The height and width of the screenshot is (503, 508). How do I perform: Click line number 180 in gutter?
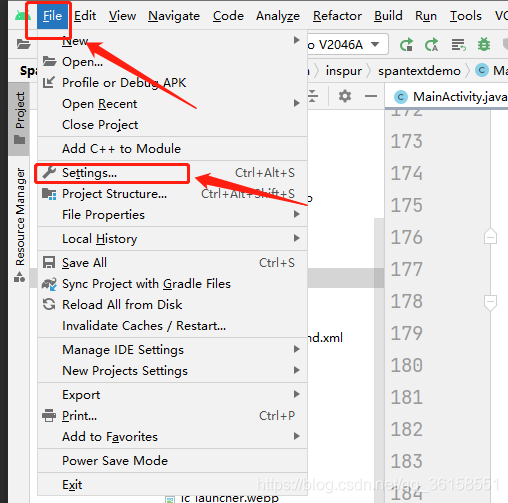(x=407, y=365)
